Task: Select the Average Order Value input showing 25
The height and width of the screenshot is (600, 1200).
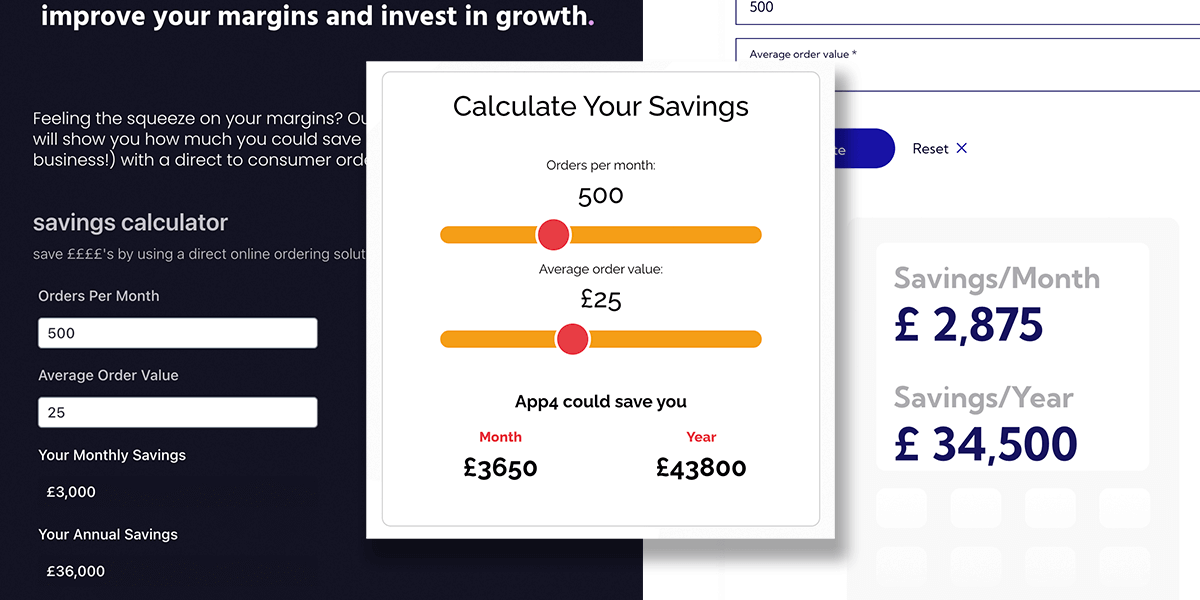Action: pos(177,412)
